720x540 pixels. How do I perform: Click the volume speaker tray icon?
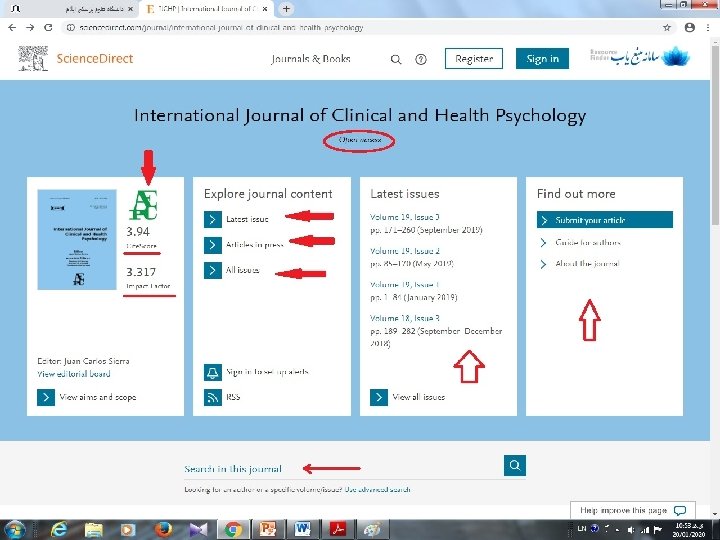631,530
